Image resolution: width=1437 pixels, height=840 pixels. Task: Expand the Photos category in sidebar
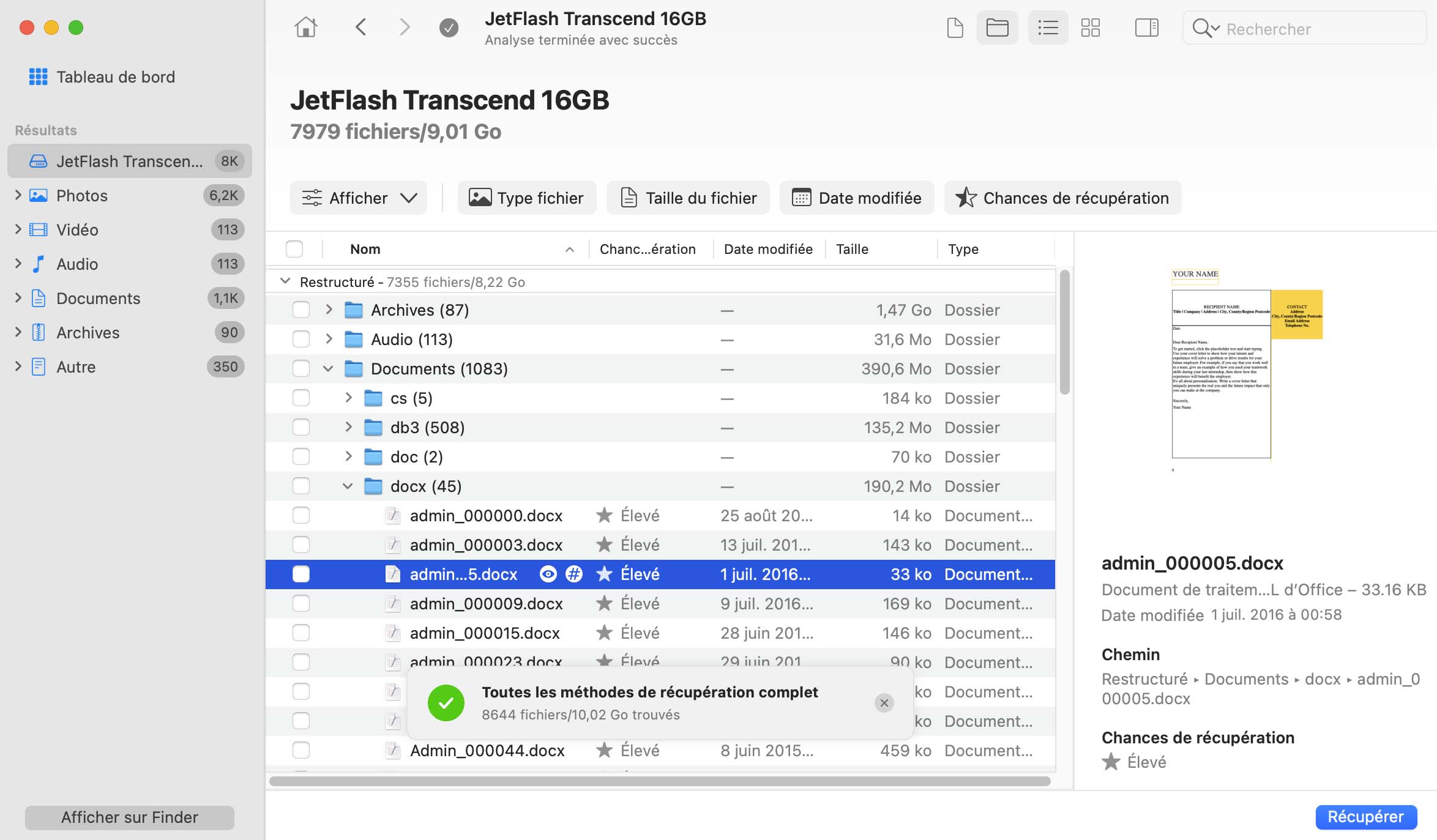[16, 195]
